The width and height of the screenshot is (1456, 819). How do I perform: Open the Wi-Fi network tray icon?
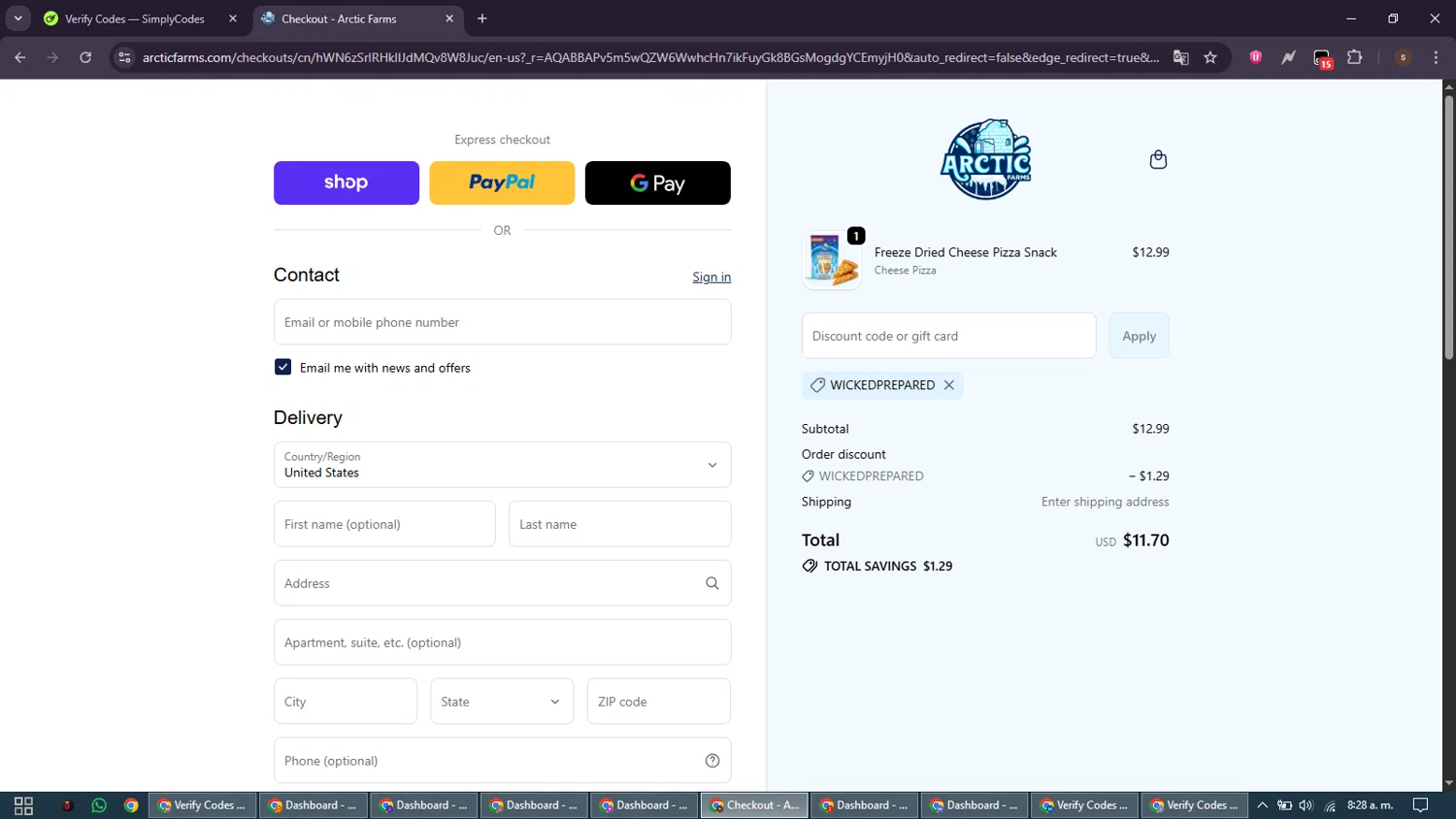click(x=1330, y=805)
